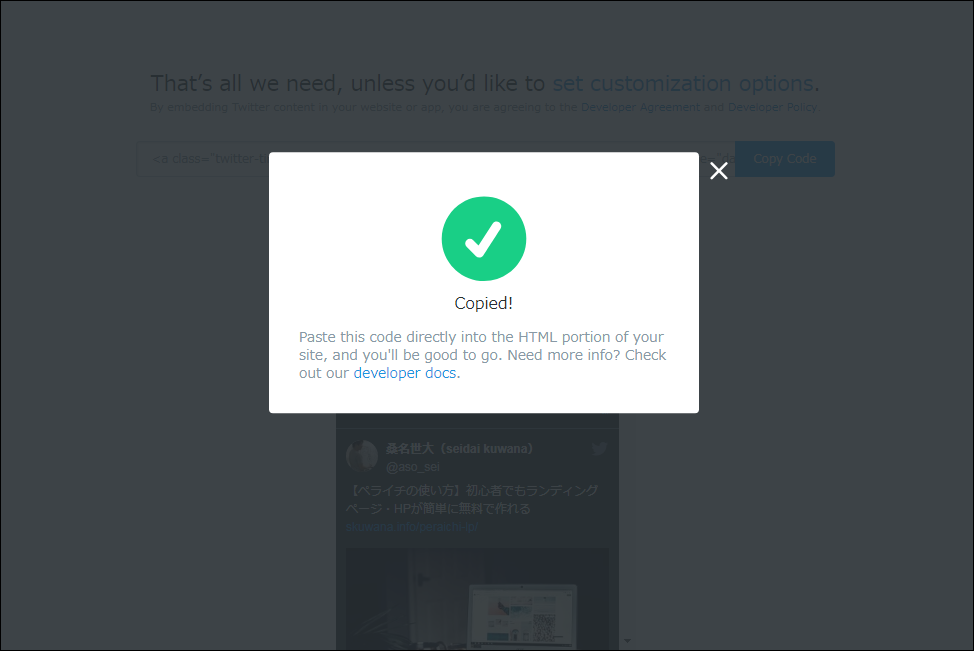Screen dimensions: 974x651
Task: Open the developer docs link
Action: pos(404,373)
